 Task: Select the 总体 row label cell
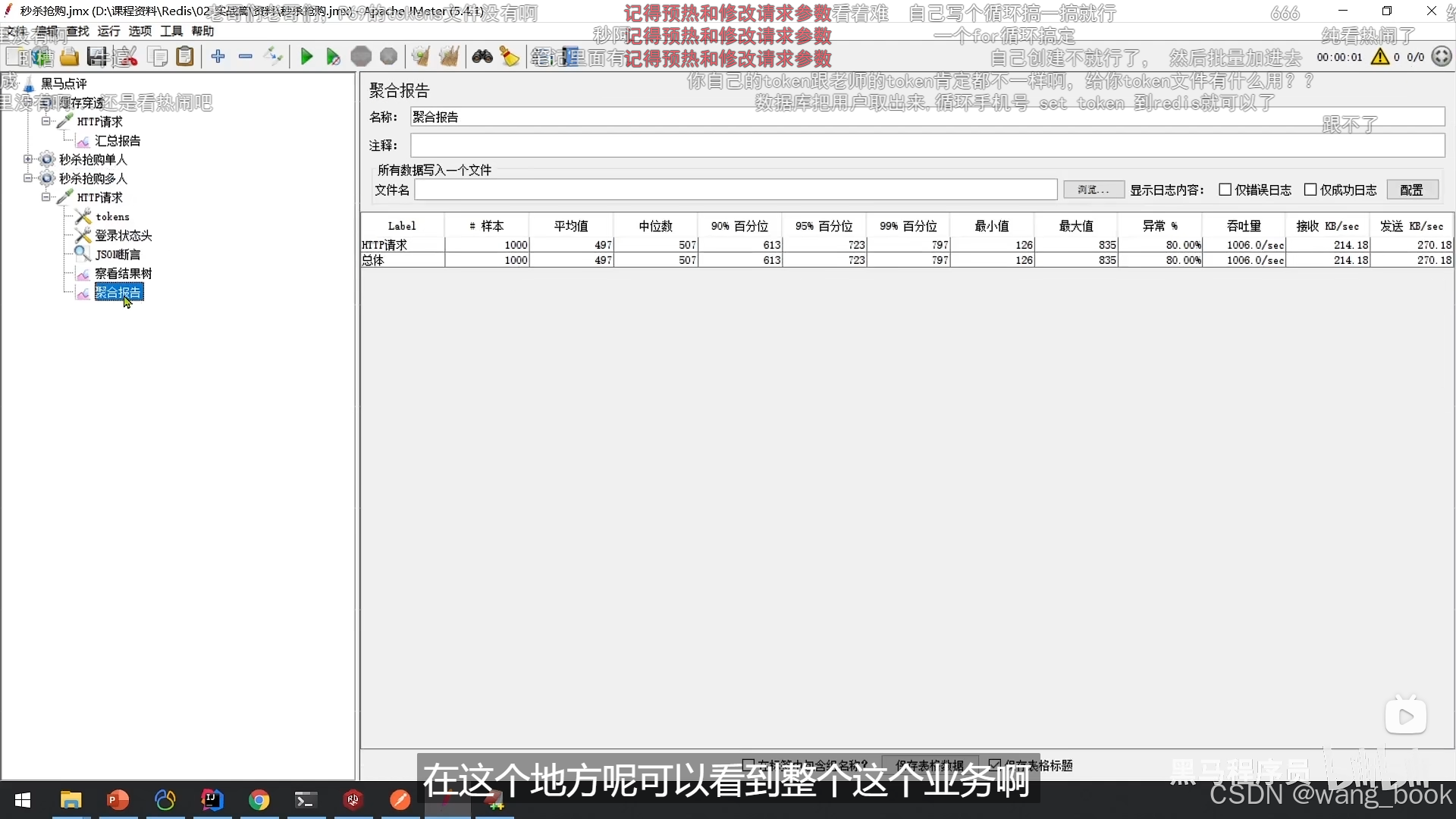point(403,260)
